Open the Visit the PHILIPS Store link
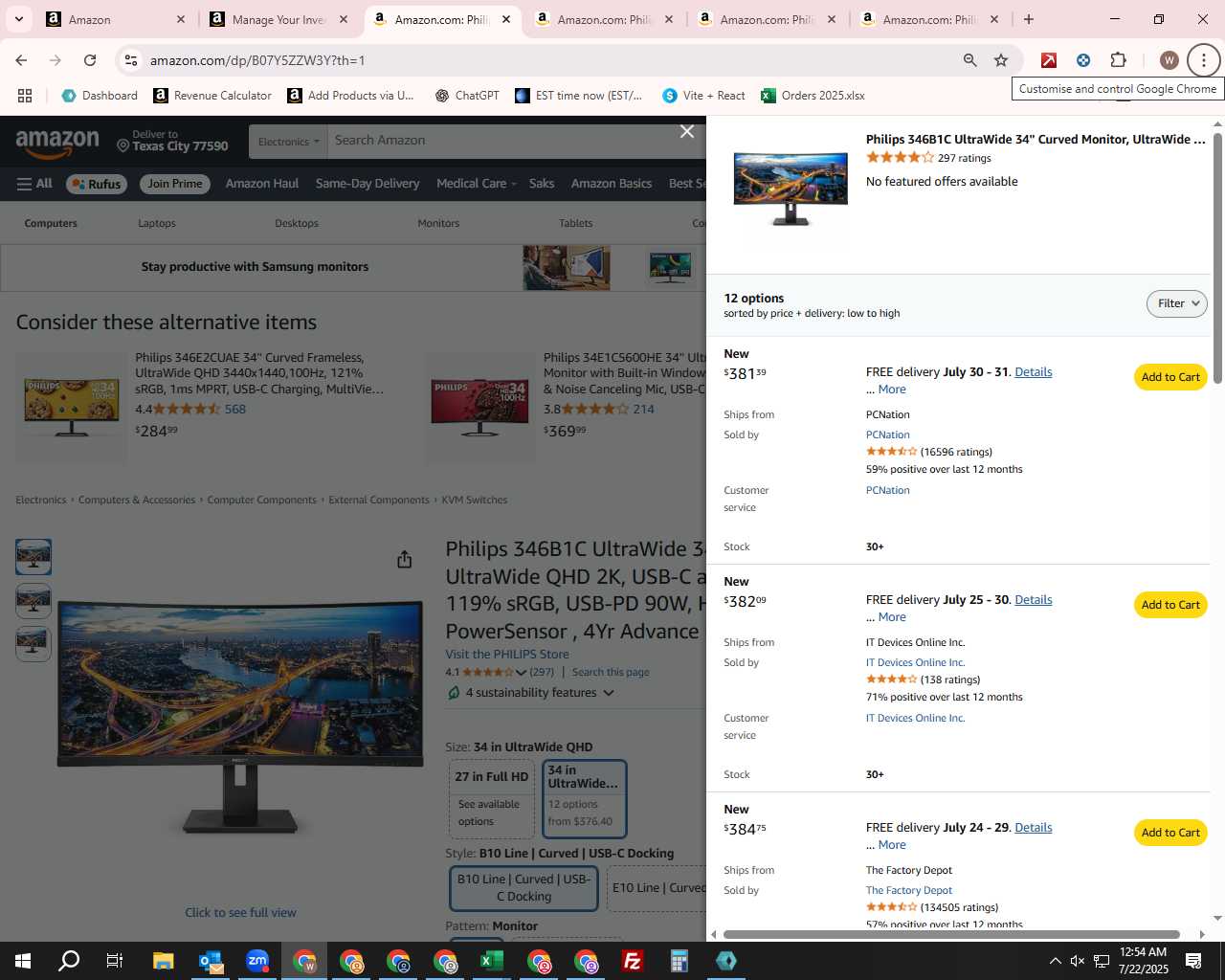The height and width of the screenshot is (980, 1225). pos(507,655)
